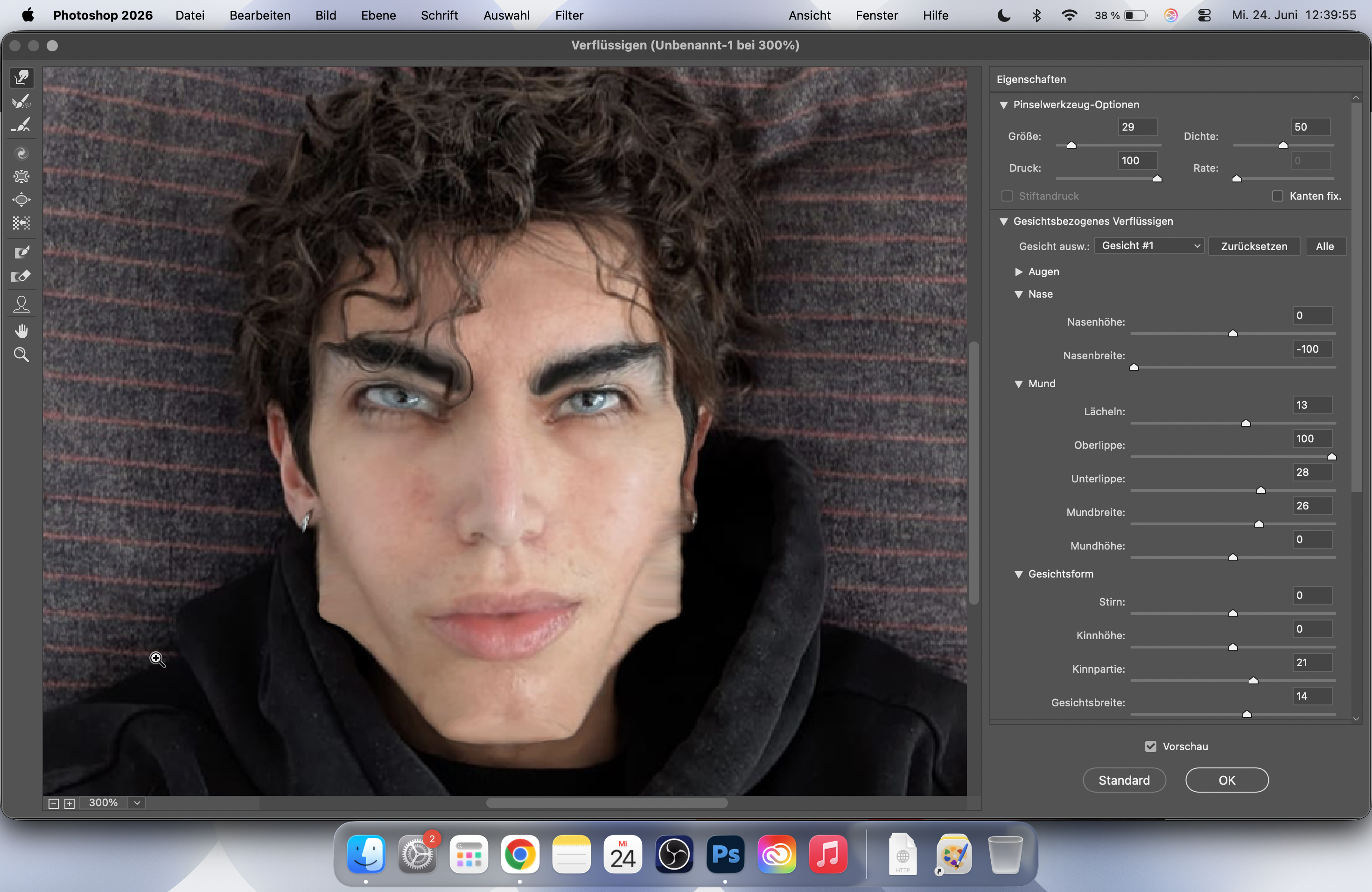Confirm with the OK button

(x=1227, y=780)
